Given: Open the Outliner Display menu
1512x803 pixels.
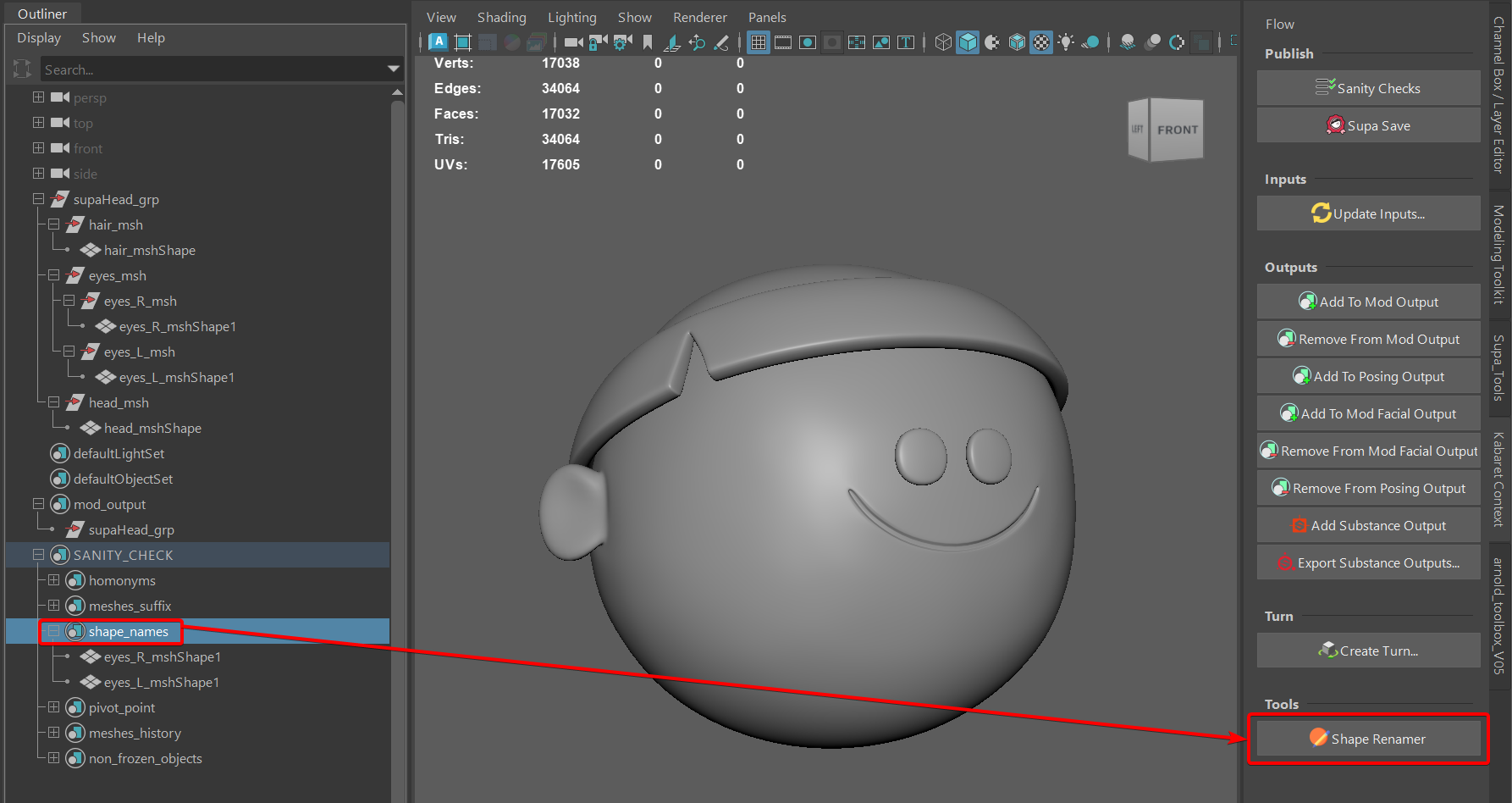Looking at the screenshot, I should point(39,38).
